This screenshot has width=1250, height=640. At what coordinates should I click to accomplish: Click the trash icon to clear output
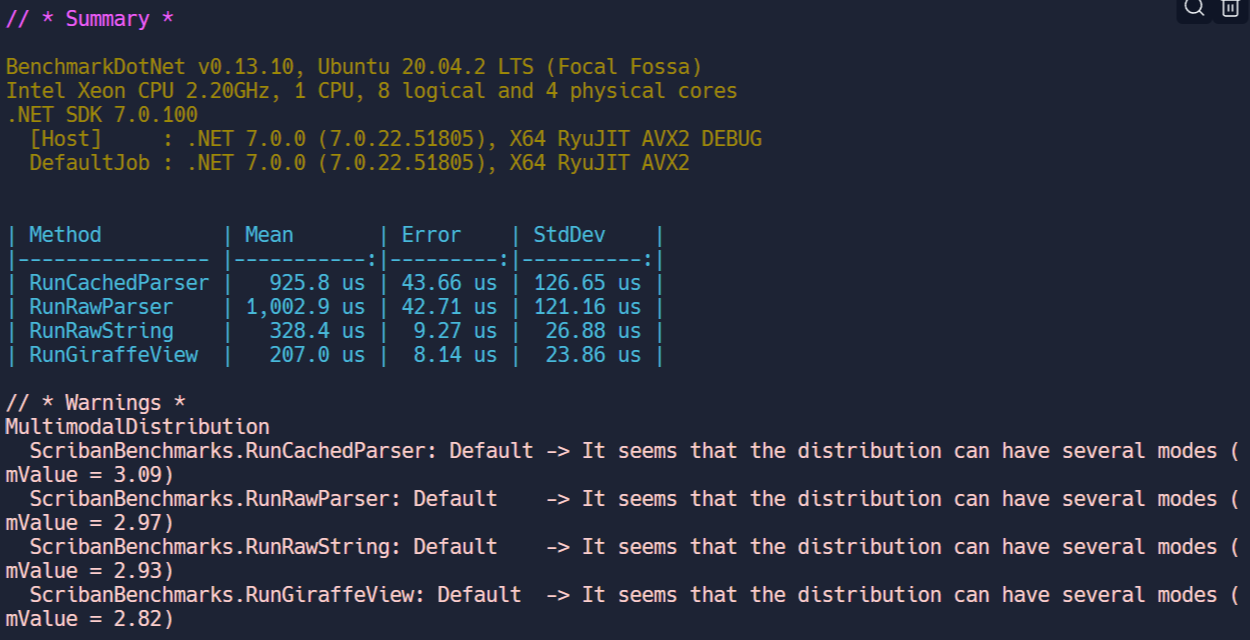tap(1229, 8)
